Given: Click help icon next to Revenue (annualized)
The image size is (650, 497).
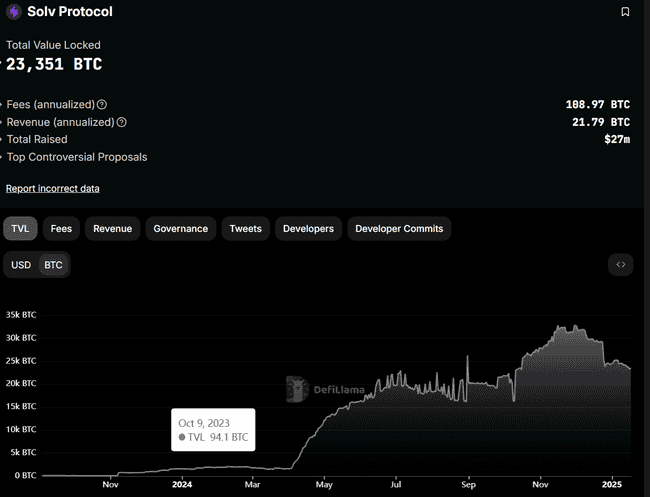Looking at the screenshot, I should tap(122, 122).
